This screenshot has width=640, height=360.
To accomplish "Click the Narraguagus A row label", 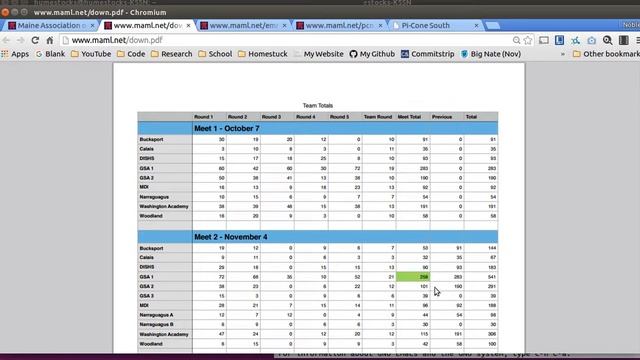I will (156, 315).
